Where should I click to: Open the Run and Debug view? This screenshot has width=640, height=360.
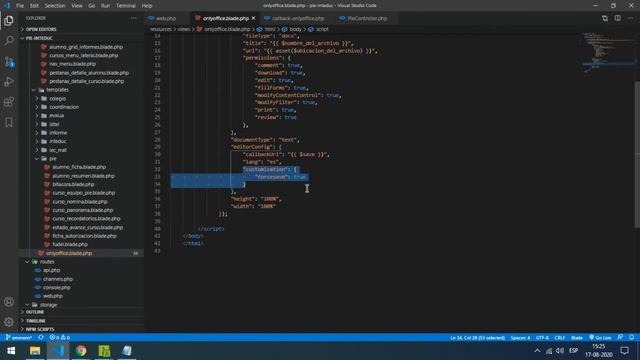click(x=9, y=82)
